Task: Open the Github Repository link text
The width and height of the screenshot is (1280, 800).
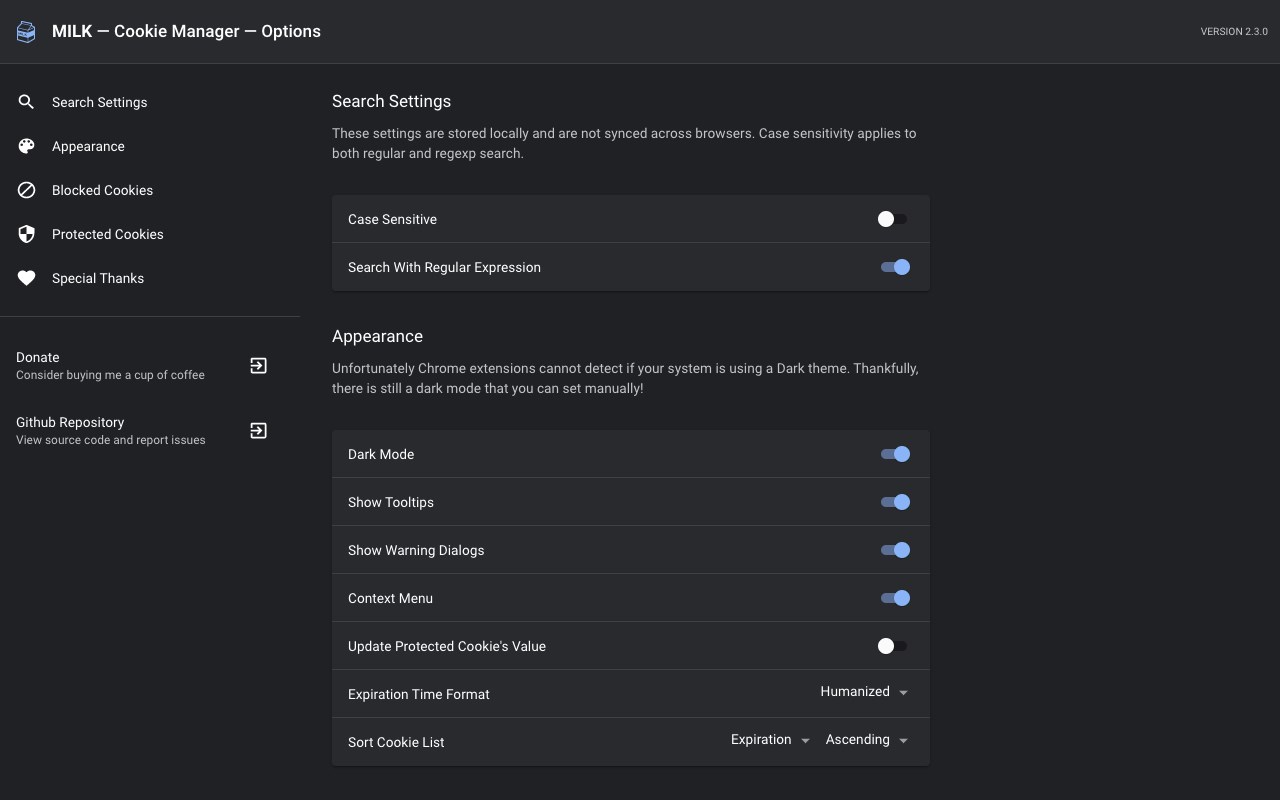Action: pos(70,422)
